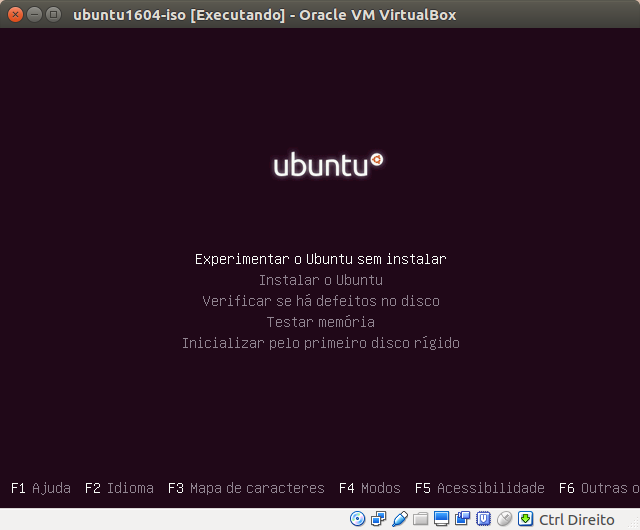Viewport: 640px width, 530px height.
Task: Open F2 Idioma language option
Action: (119, 488)
